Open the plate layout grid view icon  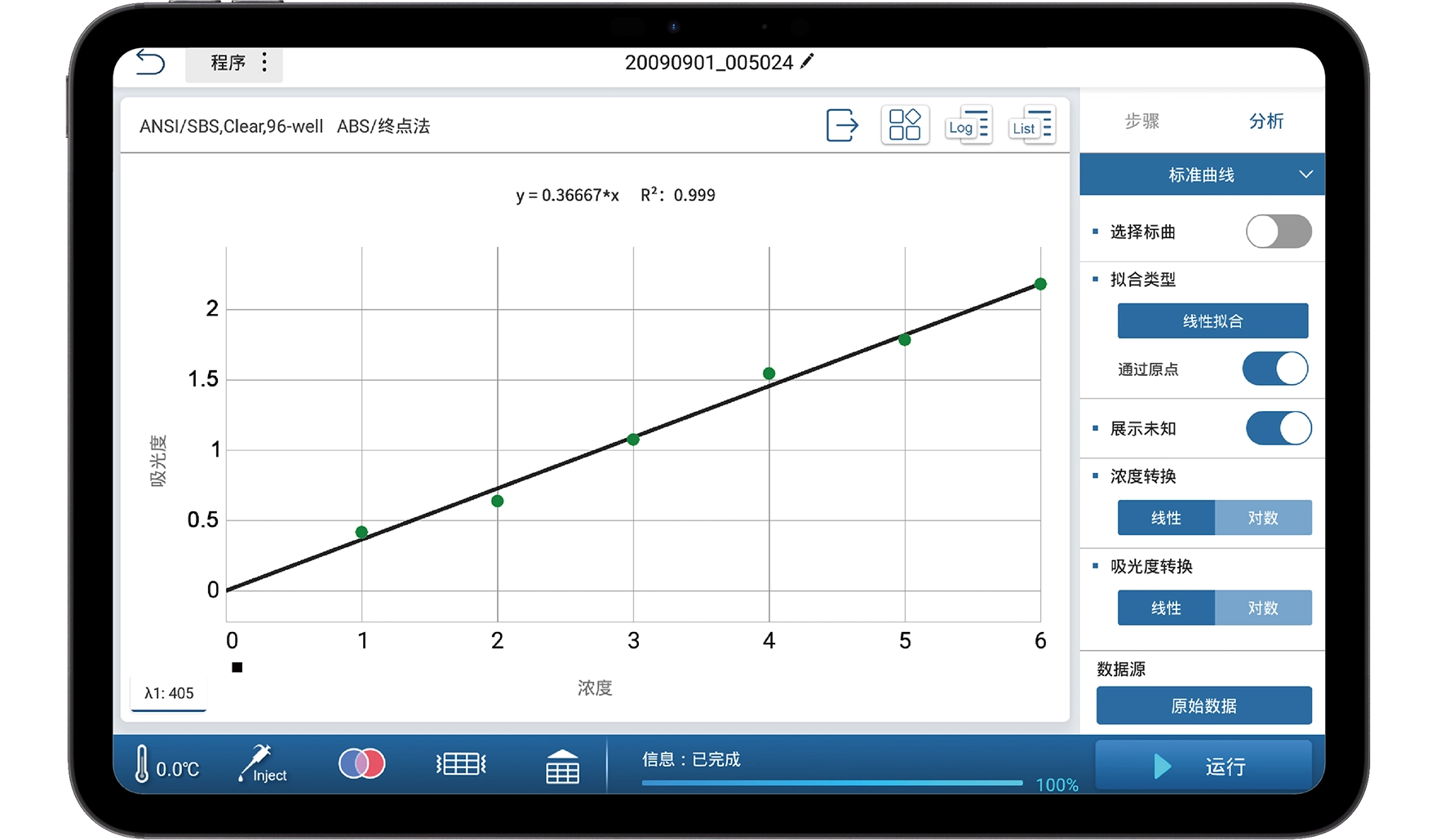coord(905,126)
